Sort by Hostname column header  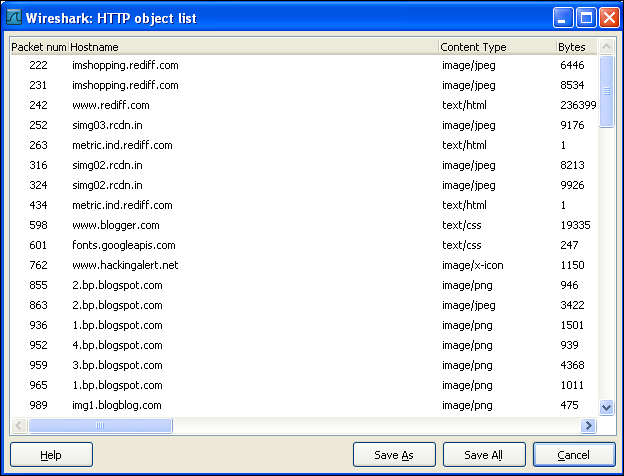[254, 47]
